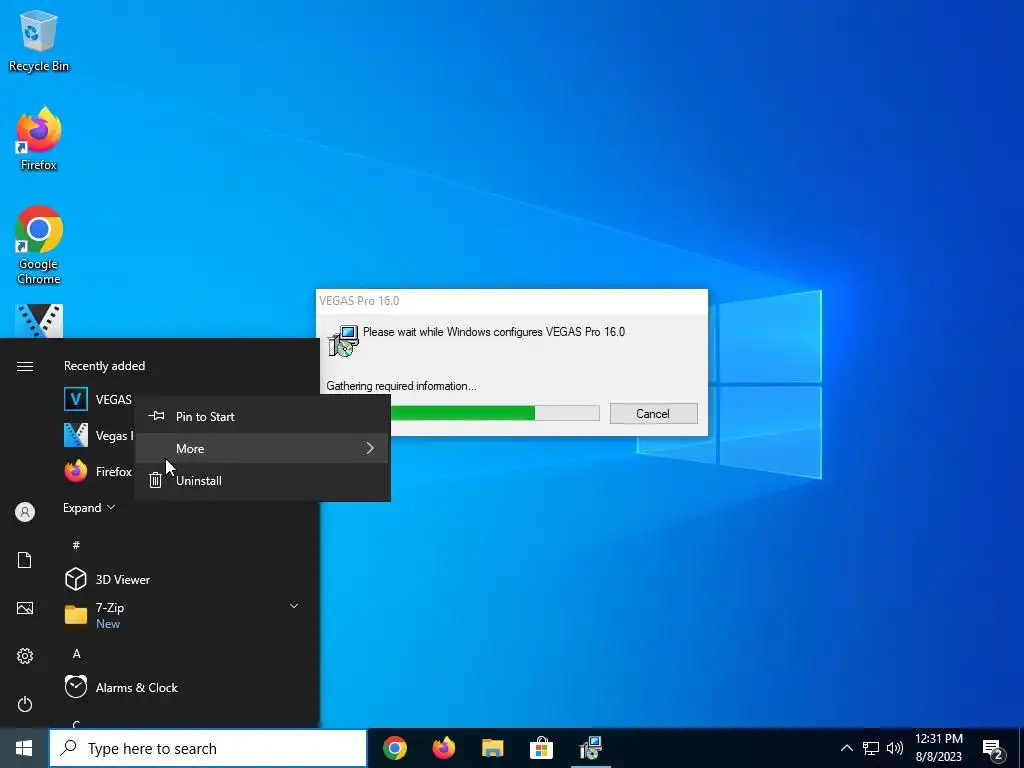Image resolution: width=1024 pixels, height=768 pixels.
Task: Click the hamburger menu in Start
Action: click(25, 366)
